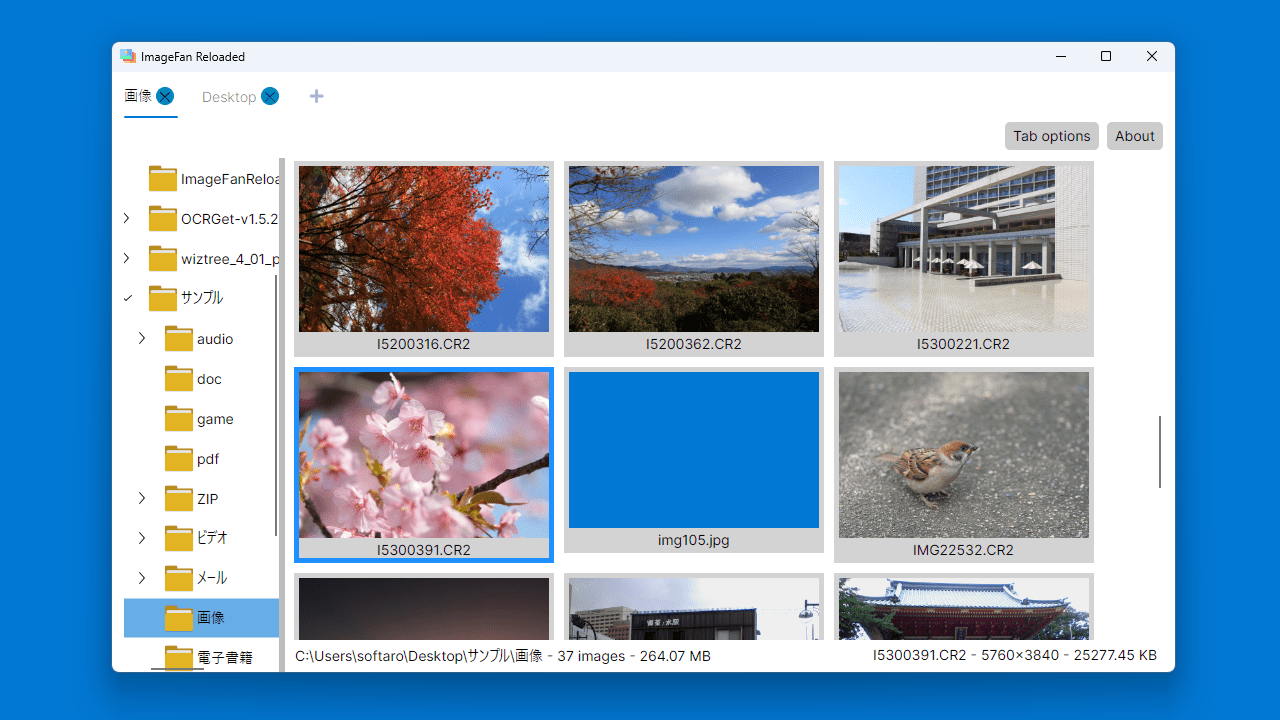
Task: Select the street building thumbnail in bottom row
Action: pyautogui.click(x=694, y=609)
